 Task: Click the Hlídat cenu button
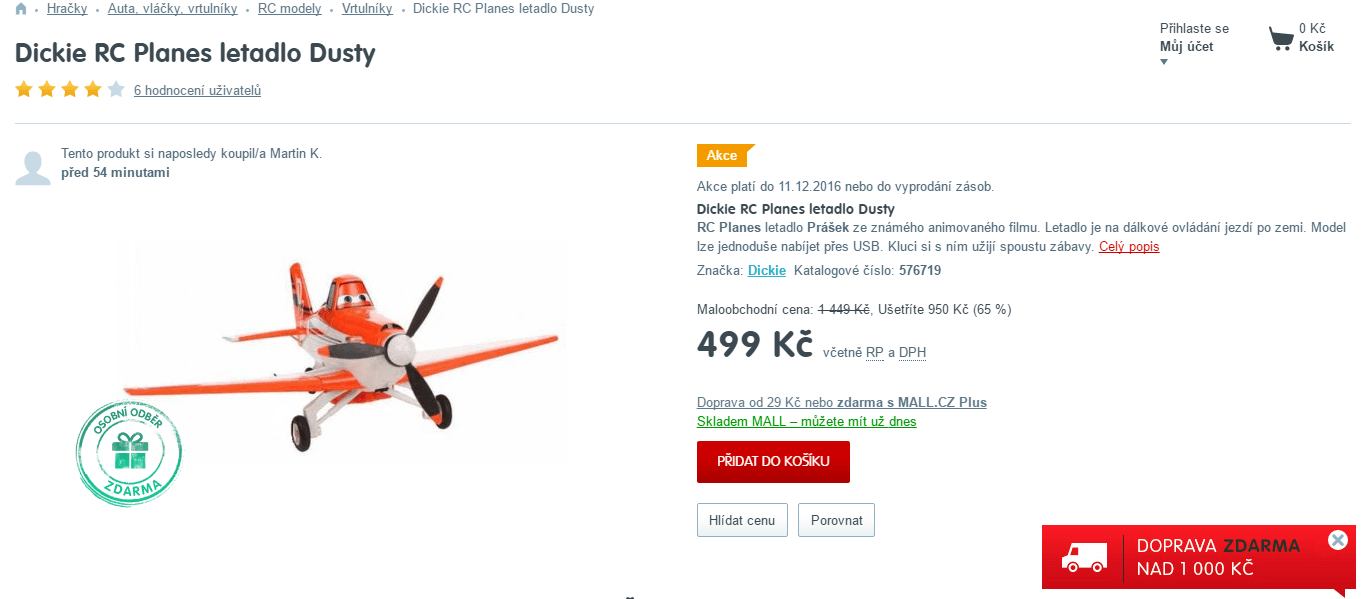[742, 520]
